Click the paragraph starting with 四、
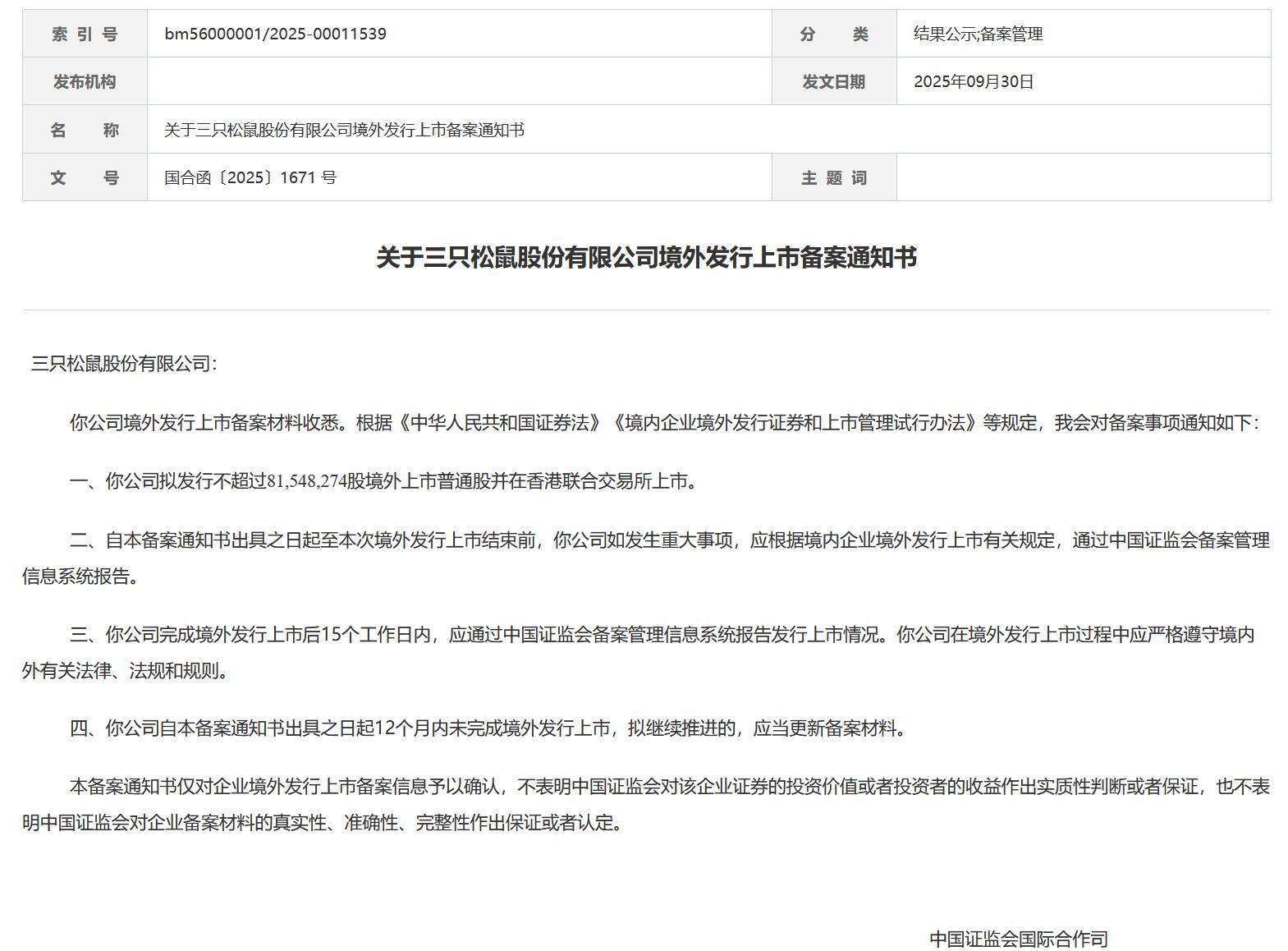The image size is (1288, 951). point(490,728)
